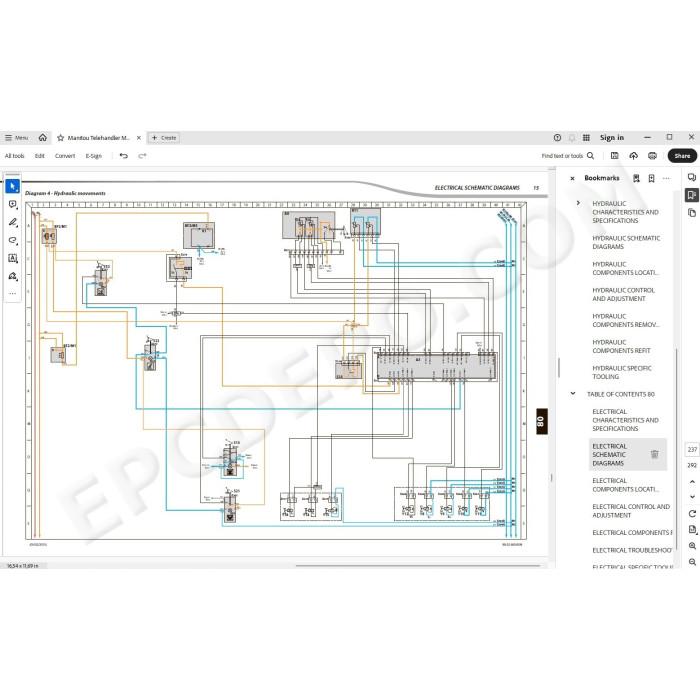Viewport: 700px width, 700px height.
Task: Go to next page with down arrow
Action: click(x=692, y=496)
